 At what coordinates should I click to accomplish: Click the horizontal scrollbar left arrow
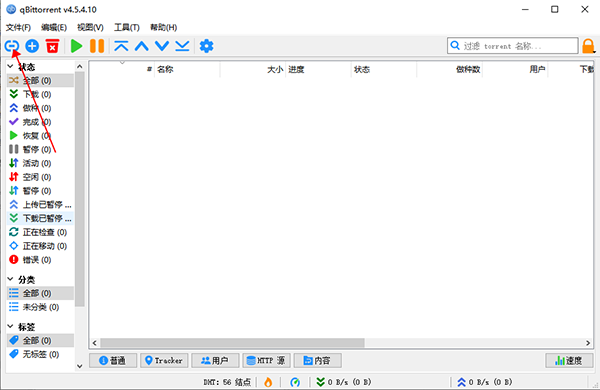click(x=95, y=343)
